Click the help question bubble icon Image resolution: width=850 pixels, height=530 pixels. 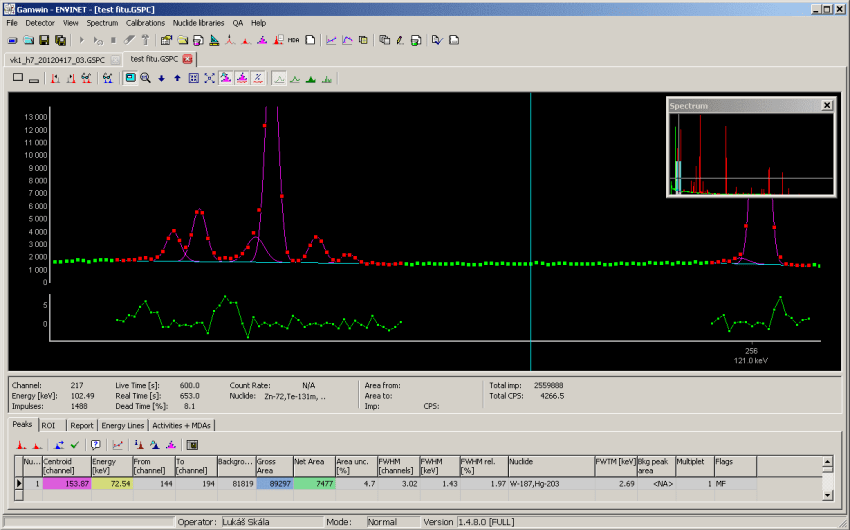pyautogui.click(x=96, y=444)
